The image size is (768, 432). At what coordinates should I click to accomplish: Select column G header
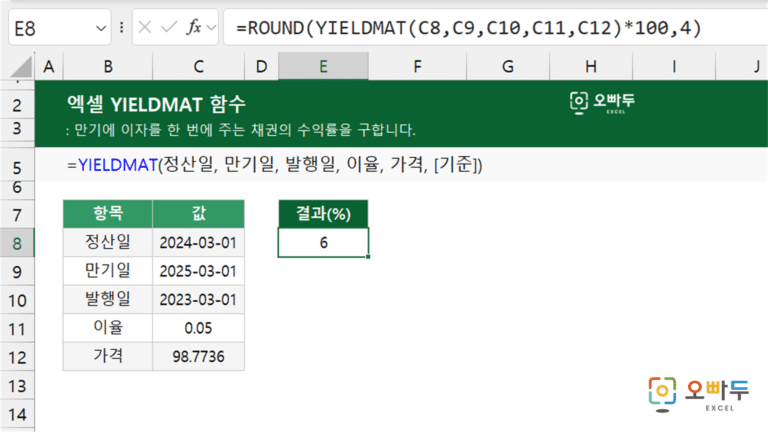[x=508, y=66]
